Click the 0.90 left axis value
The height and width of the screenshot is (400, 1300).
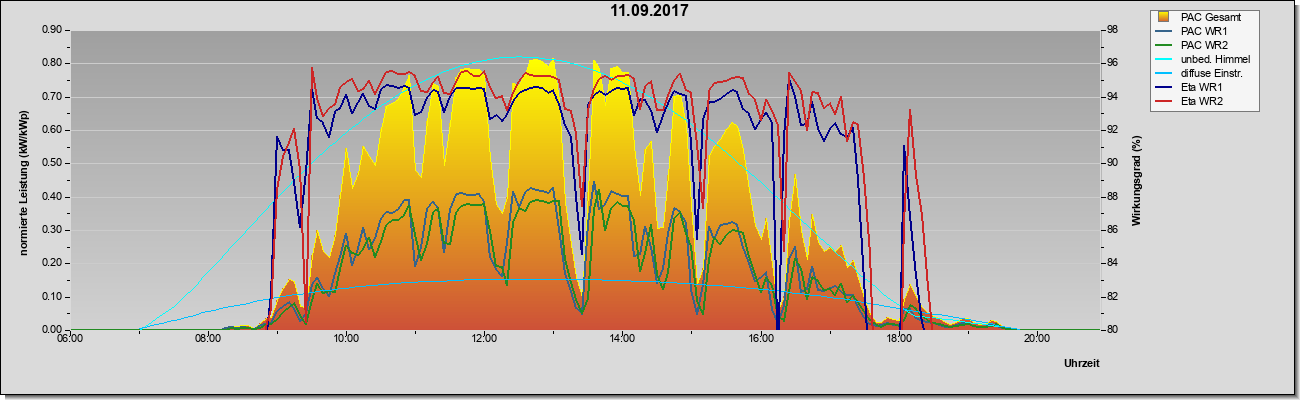52,30
